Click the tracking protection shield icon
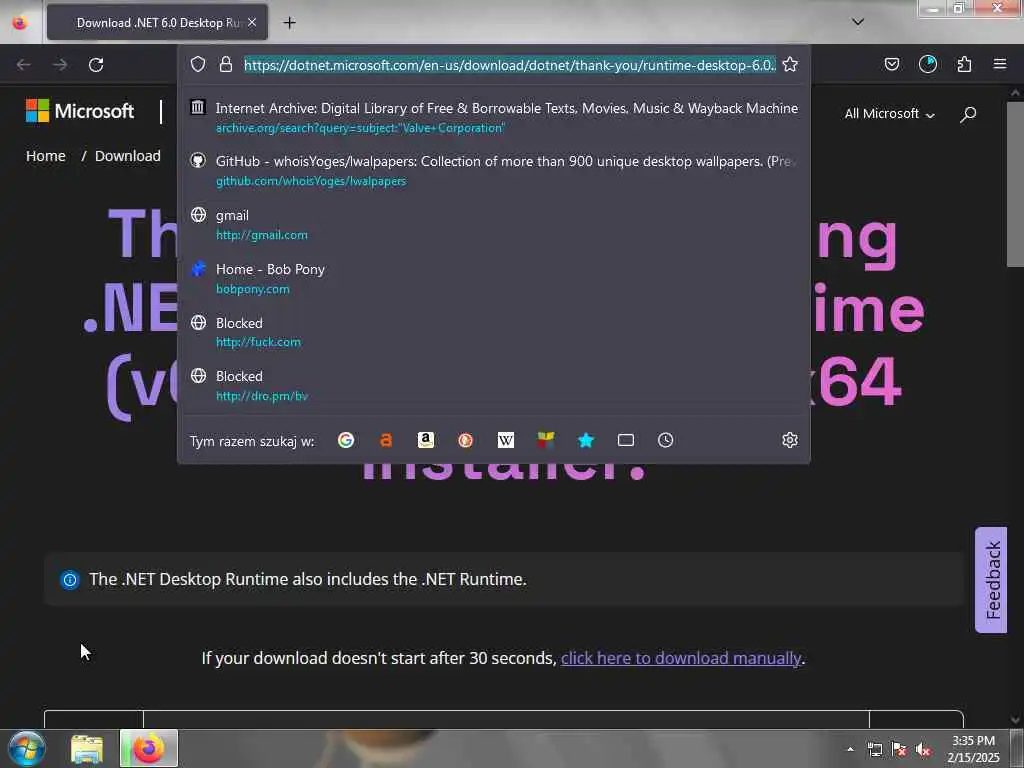This screenshot has height=768, width=1024. [198, 64]
